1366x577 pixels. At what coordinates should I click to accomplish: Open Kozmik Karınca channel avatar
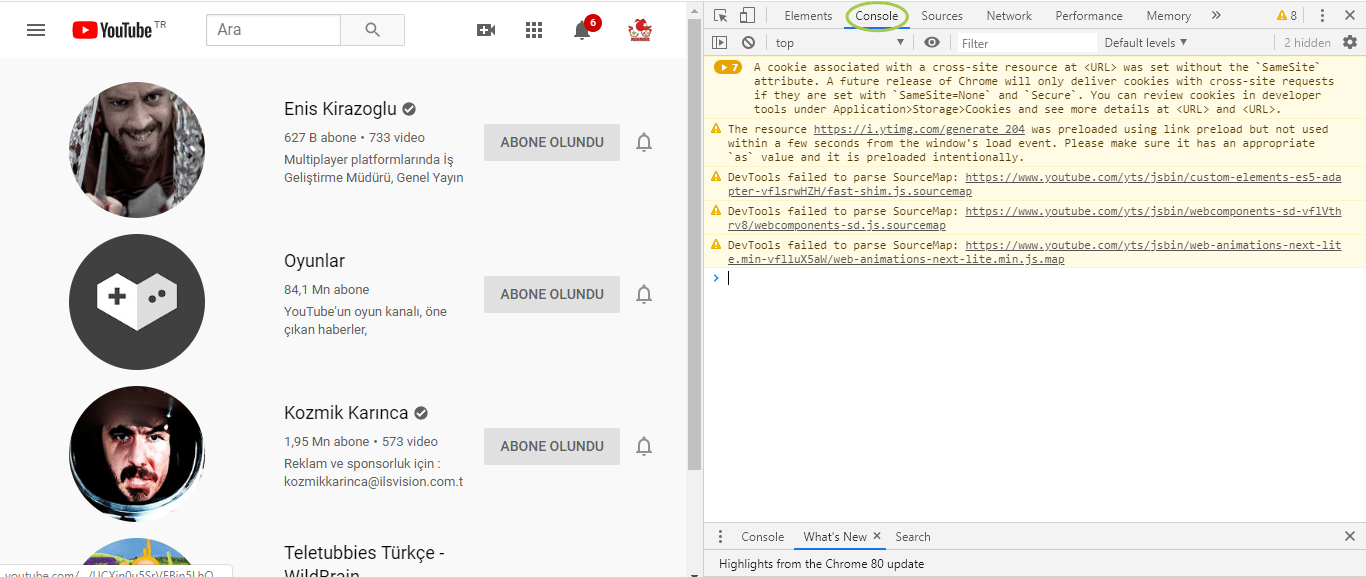pyautogui.click(x=137, y=454)
